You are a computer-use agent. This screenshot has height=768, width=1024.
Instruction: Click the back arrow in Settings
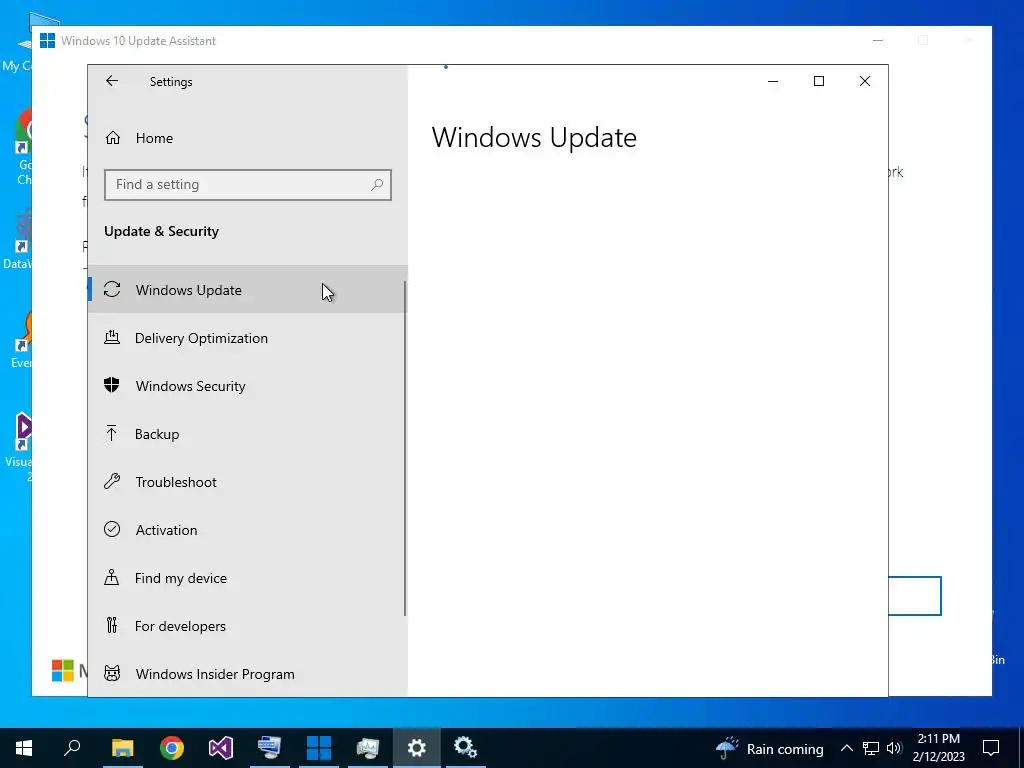(x=112, y=81)
